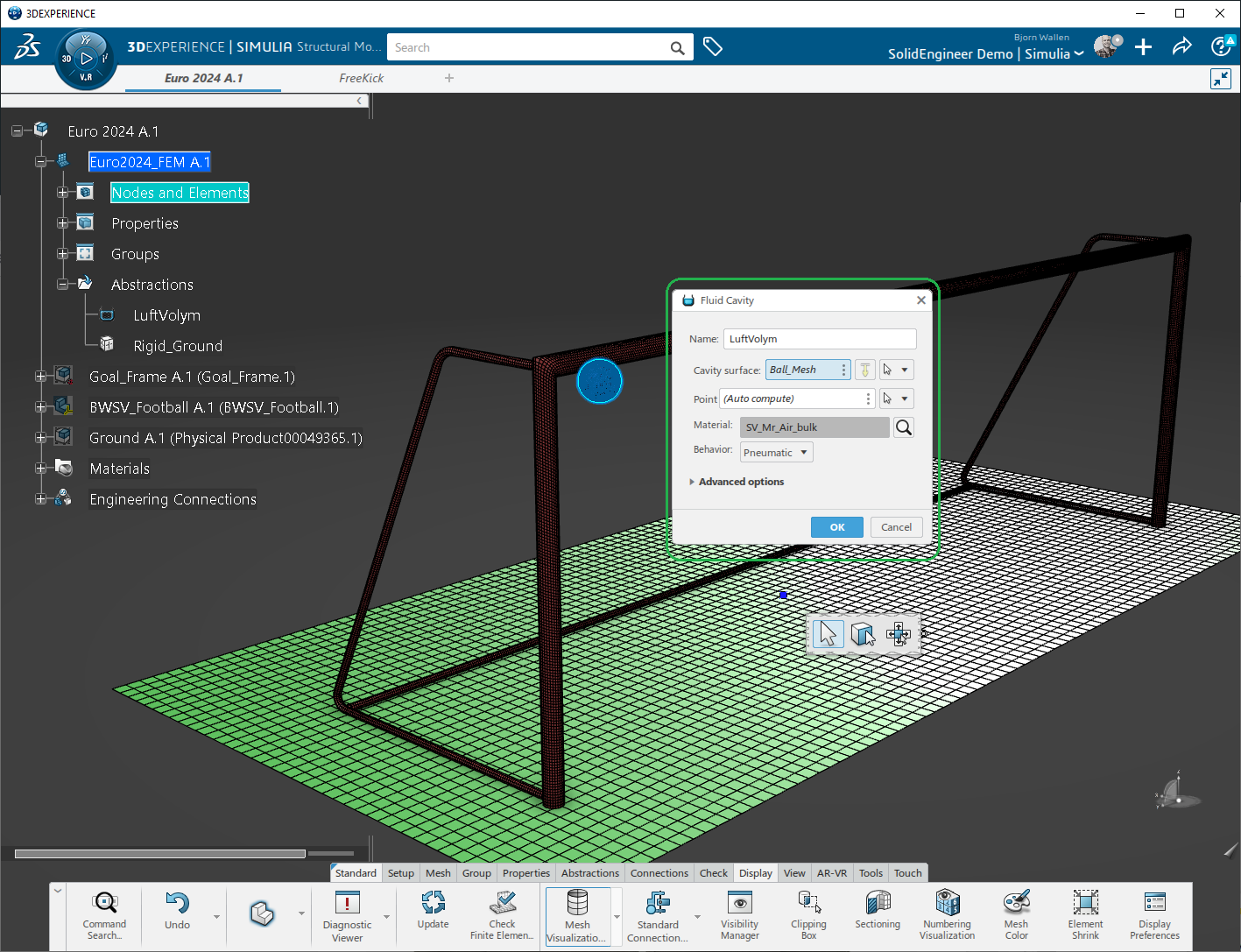Open the Behavior Pneumatic dropdown

tap(776, 453)
